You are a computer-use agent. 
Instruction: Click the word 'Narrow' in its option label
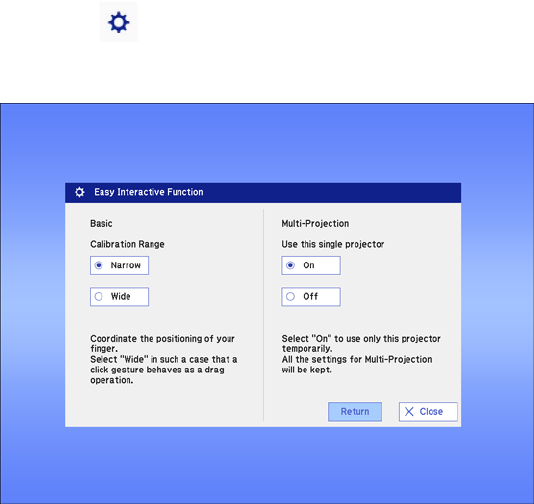tap(126, 265)
